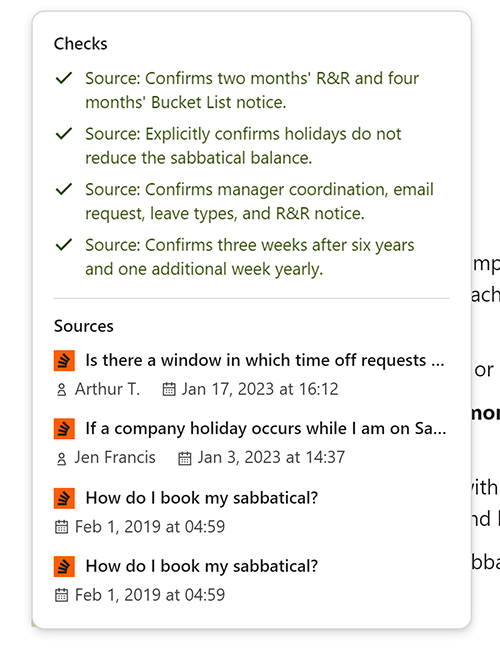This screenshot has width=500, height=661.
Task: Click Stack Overflow icon of first sabbatical booking source
Action: 64,498
